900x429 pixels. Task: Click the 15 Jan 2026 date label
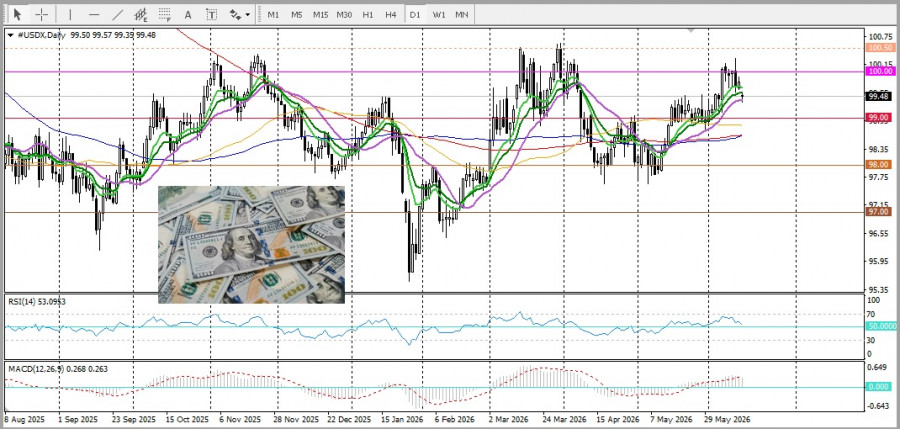click(x=402, y=419)
